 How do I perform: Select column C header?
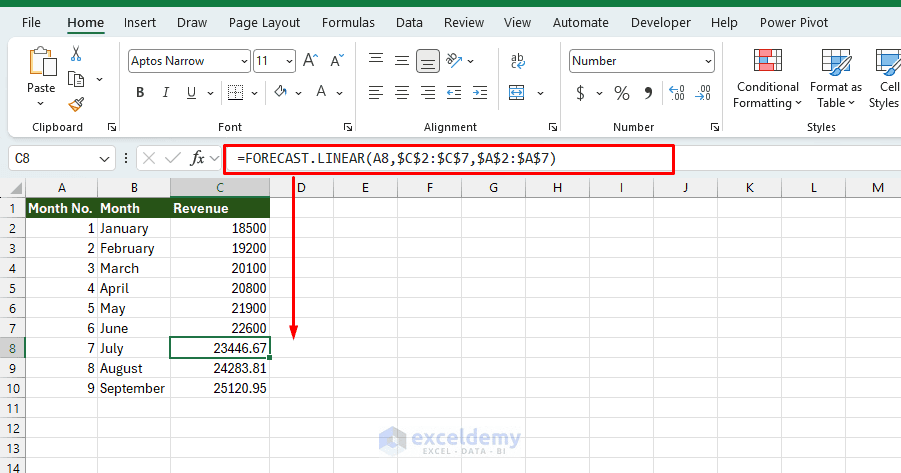click(x=220, y=187)
